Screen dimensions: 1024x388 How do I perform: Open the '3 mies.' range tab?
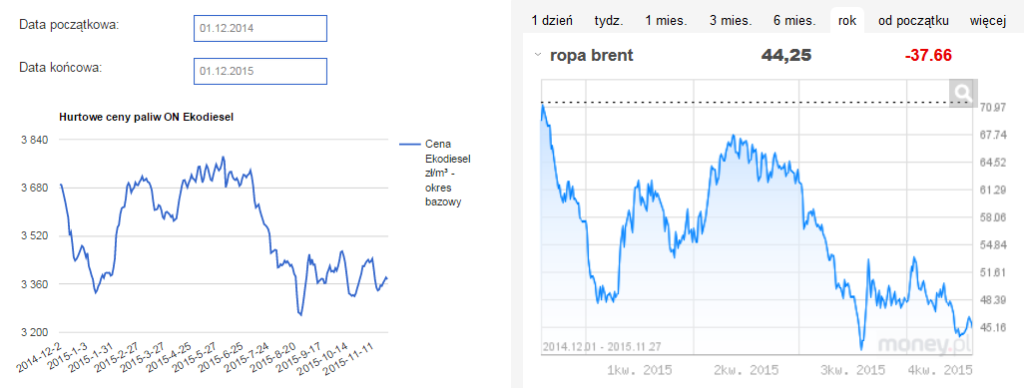(731, 21)
